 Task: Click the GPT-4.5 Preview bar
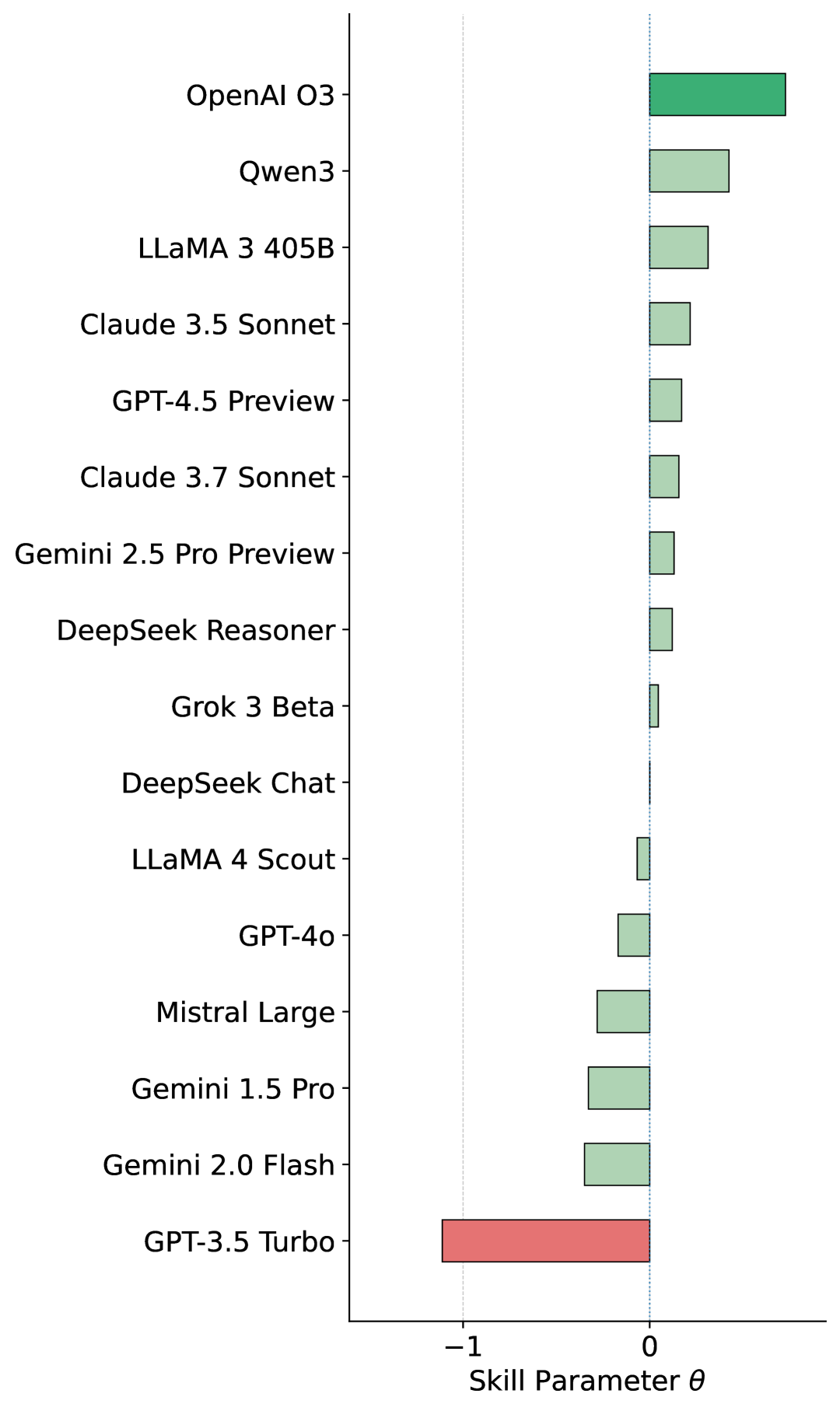click(665, 401)
